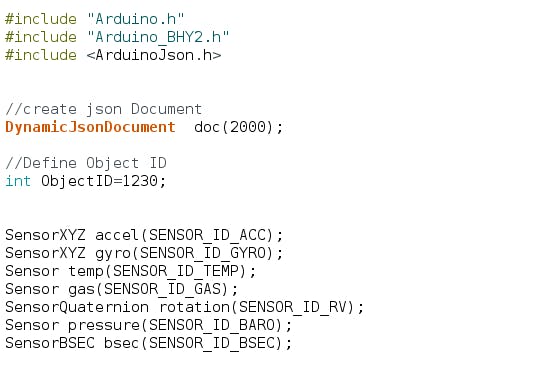Click the int keyword
This screenshot has height=385, width=534.
tap(18, 181)
